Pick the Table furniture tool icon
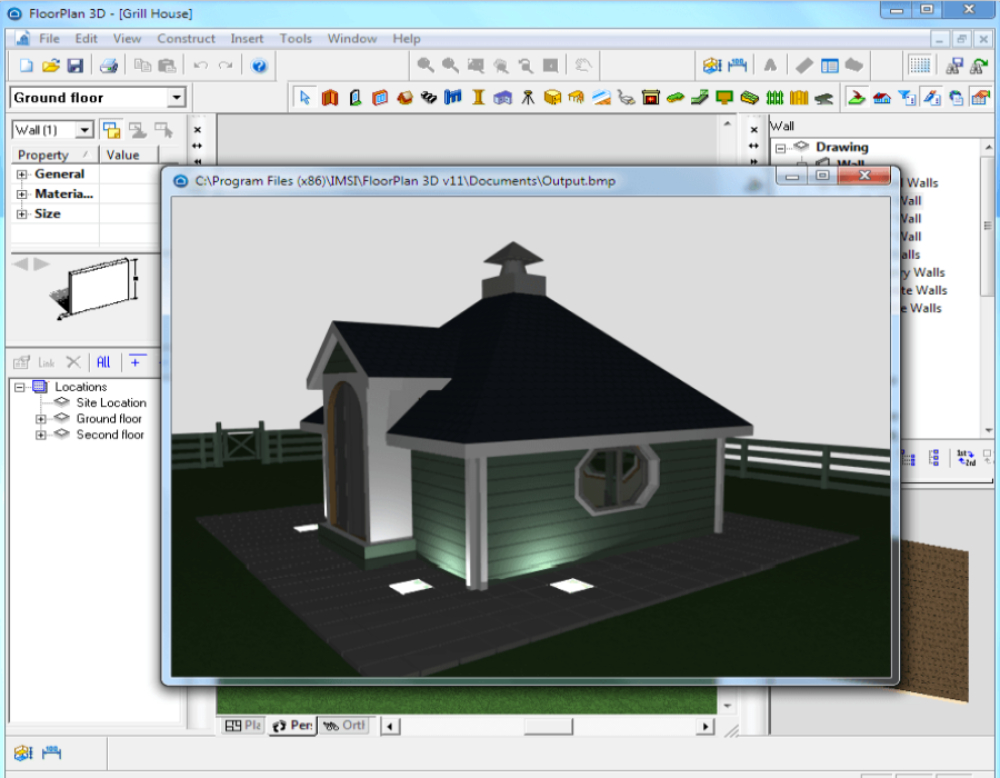Screen dimensions: 1000x778 point(577,98)
